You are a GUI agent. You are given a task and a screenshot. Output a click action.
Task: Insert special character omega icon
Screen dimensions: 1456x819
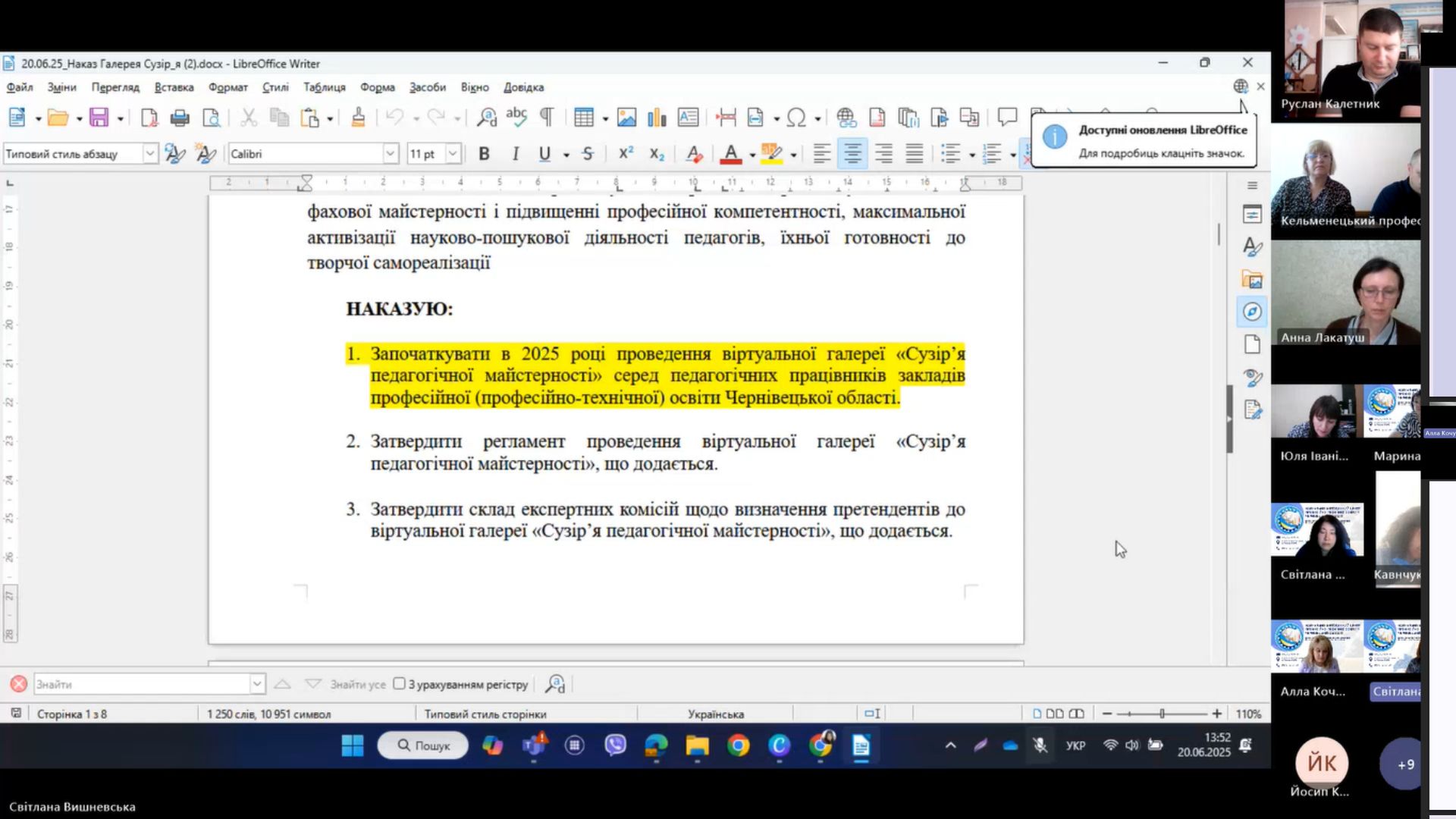point(795,118)
